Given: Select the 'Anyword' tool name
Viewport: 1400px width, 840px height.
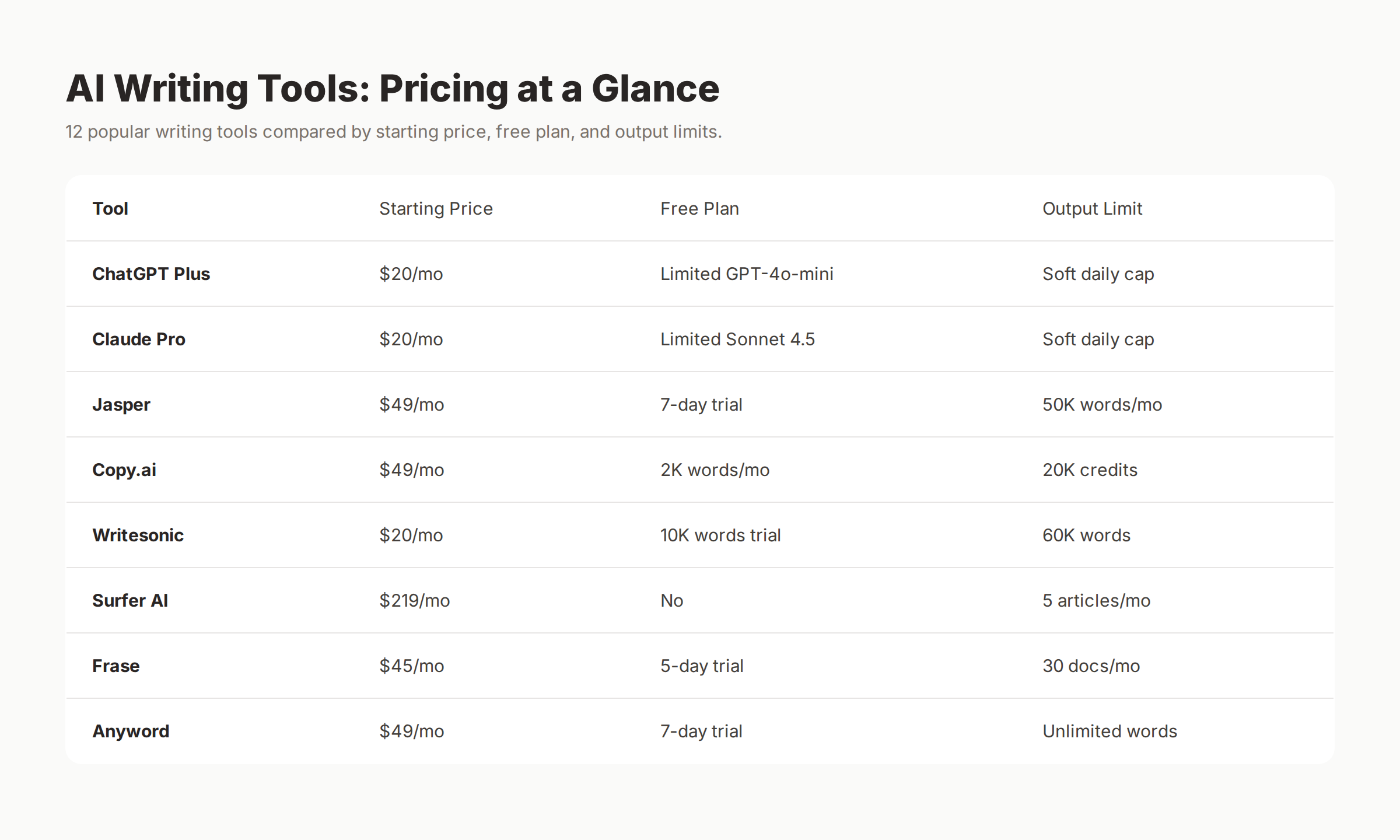Looking at the screenshot, I should point(131,731).
